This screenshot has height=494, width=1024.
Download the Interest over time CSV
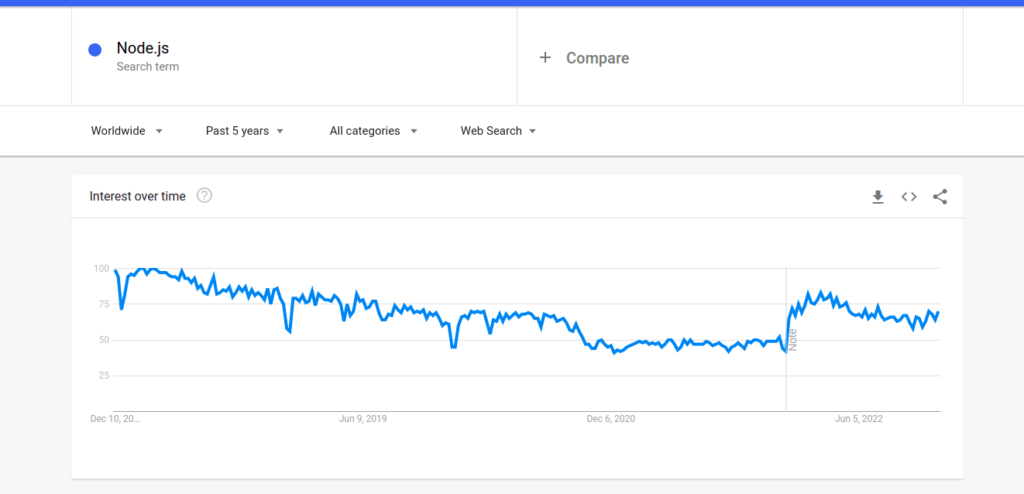point(878,197)
